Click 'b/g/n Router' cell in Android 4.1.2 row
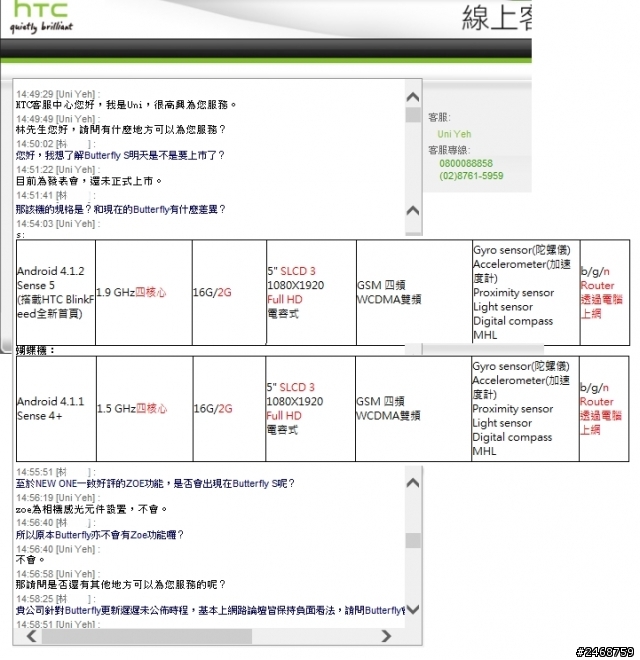This screenshot has width=640, height=660. click(605, 293)
